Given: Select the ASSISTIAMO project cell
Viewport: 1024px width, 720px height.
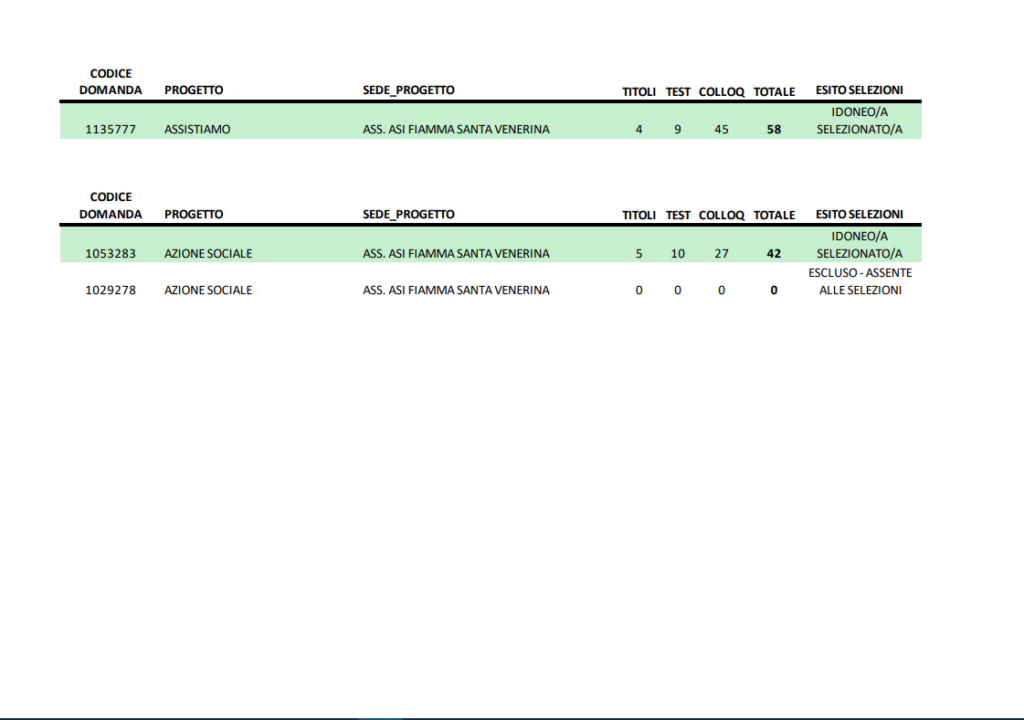Looking at the screenshot, I should pyautogui.click(x=197, y=129).
